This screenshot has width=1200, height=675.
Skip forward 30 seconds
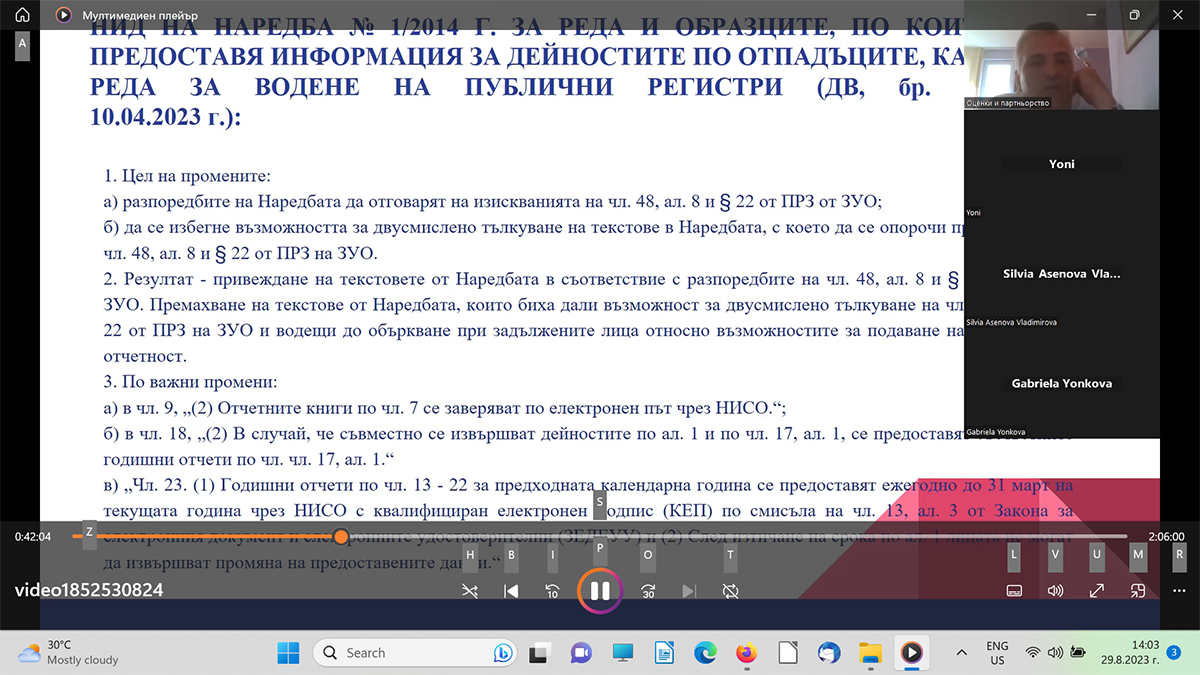(x=648, y=591)
